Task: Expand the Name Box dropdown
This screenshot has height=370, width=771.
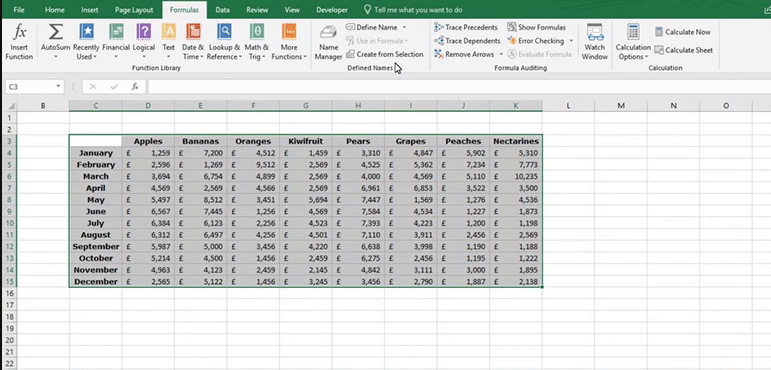Action: 59,87
